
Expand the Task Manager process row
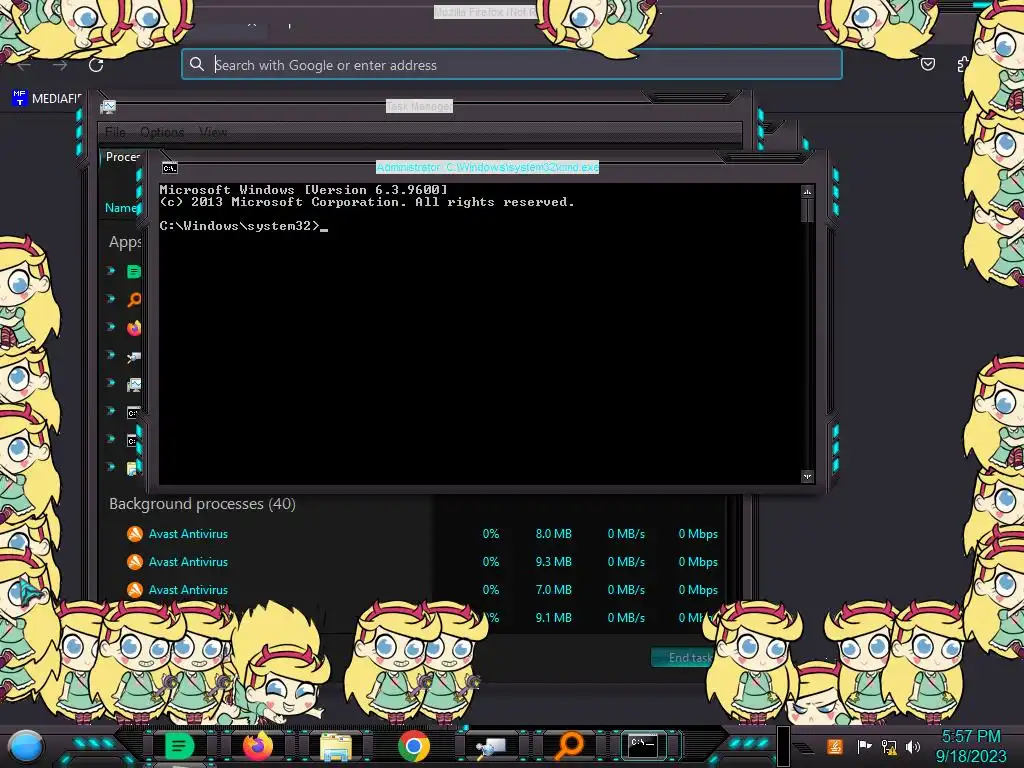(111, 383)
